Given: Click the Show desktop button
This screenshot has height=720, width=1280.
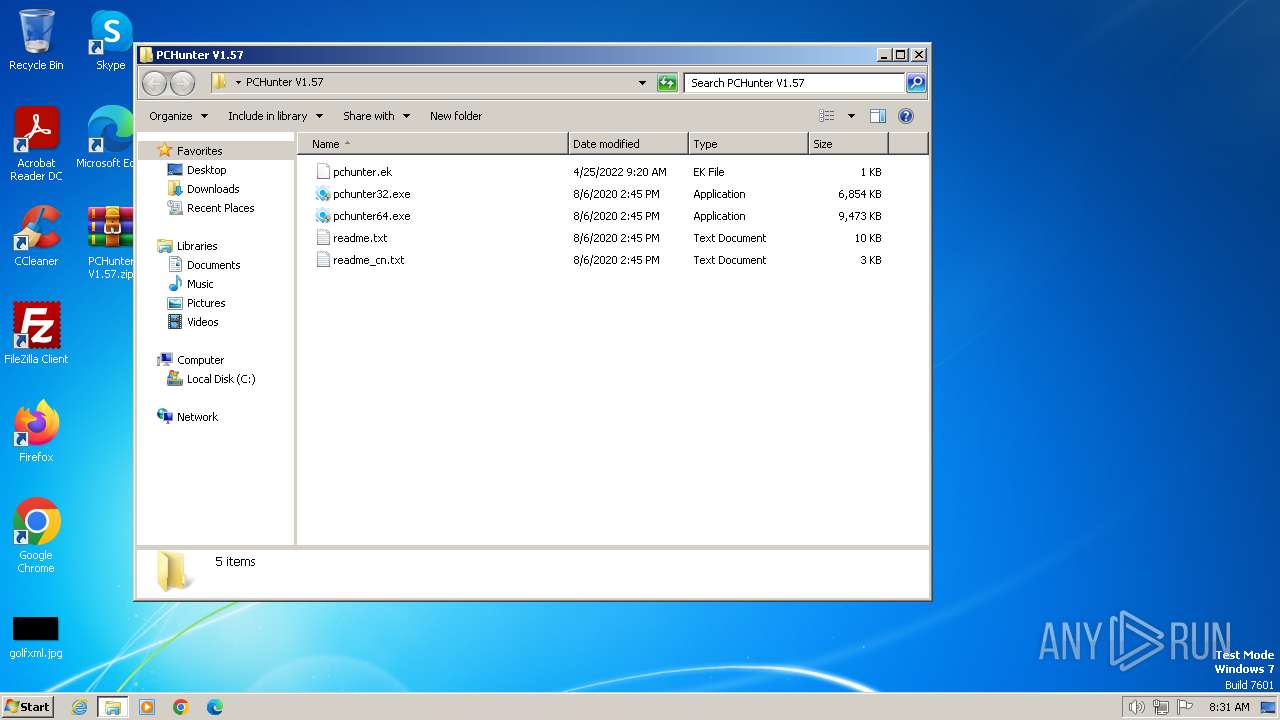Looking at the screenshot, I should coord(1269,707).
